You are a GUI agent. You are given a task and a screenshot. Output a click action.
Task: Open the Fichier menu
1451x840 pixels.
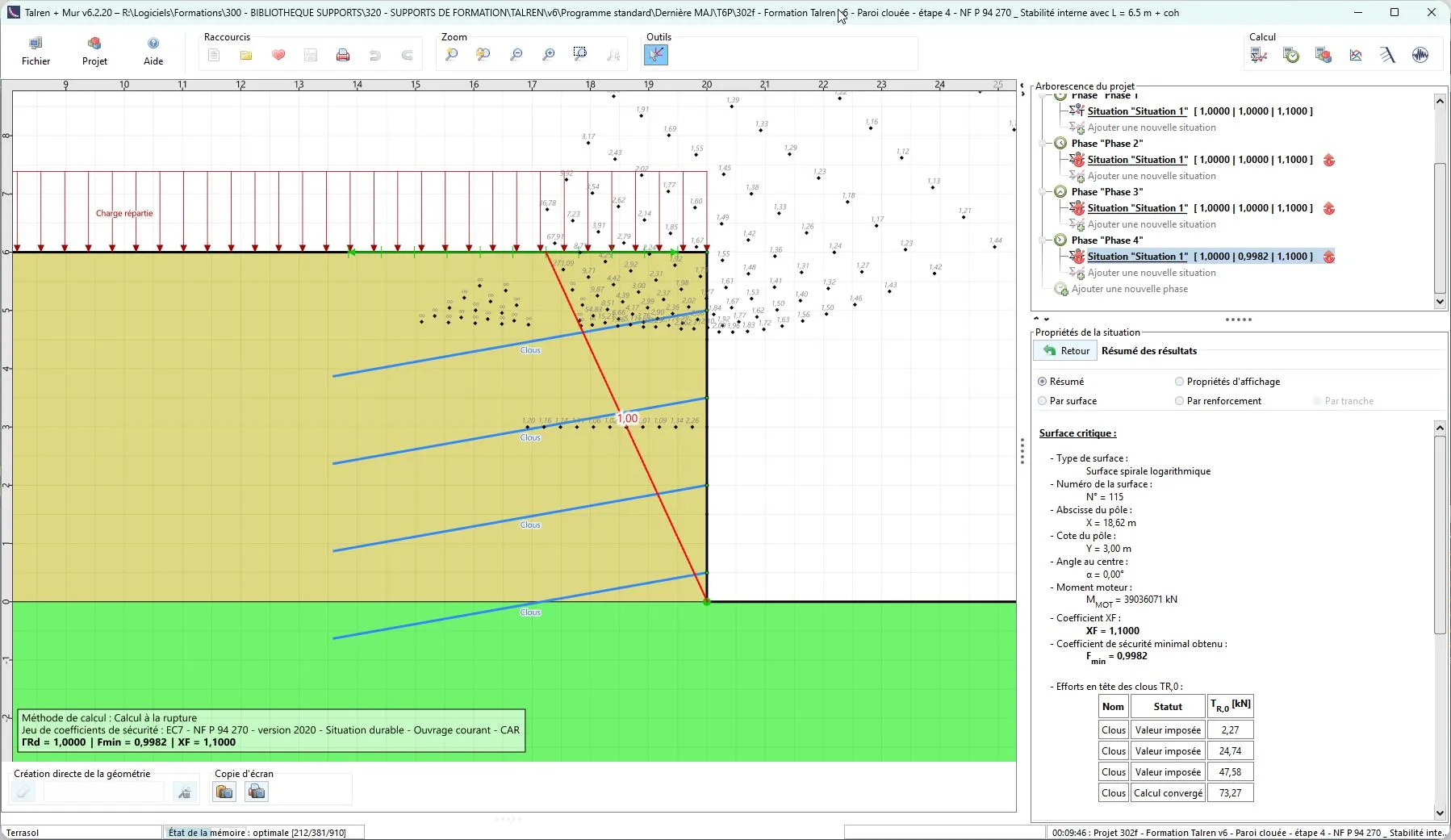click(36, 51)
